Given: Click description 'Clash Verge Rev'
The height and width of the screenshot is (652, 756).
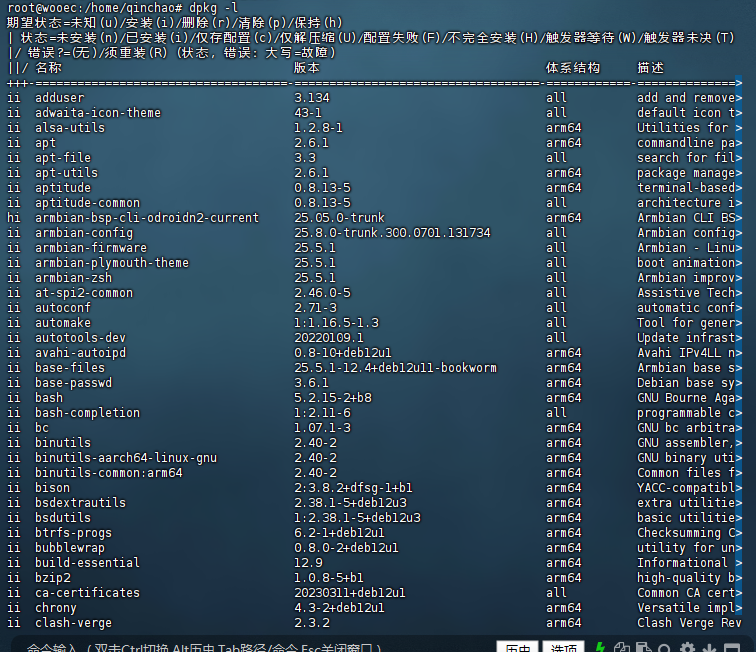Looking at the screenshot, I should click(x=689, y=623).
